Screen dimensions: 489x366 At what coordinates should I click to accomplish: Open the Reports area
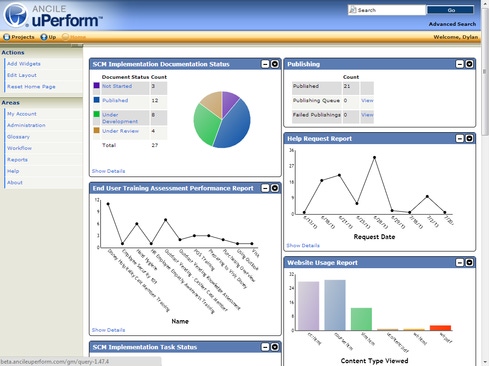(17, 160)
